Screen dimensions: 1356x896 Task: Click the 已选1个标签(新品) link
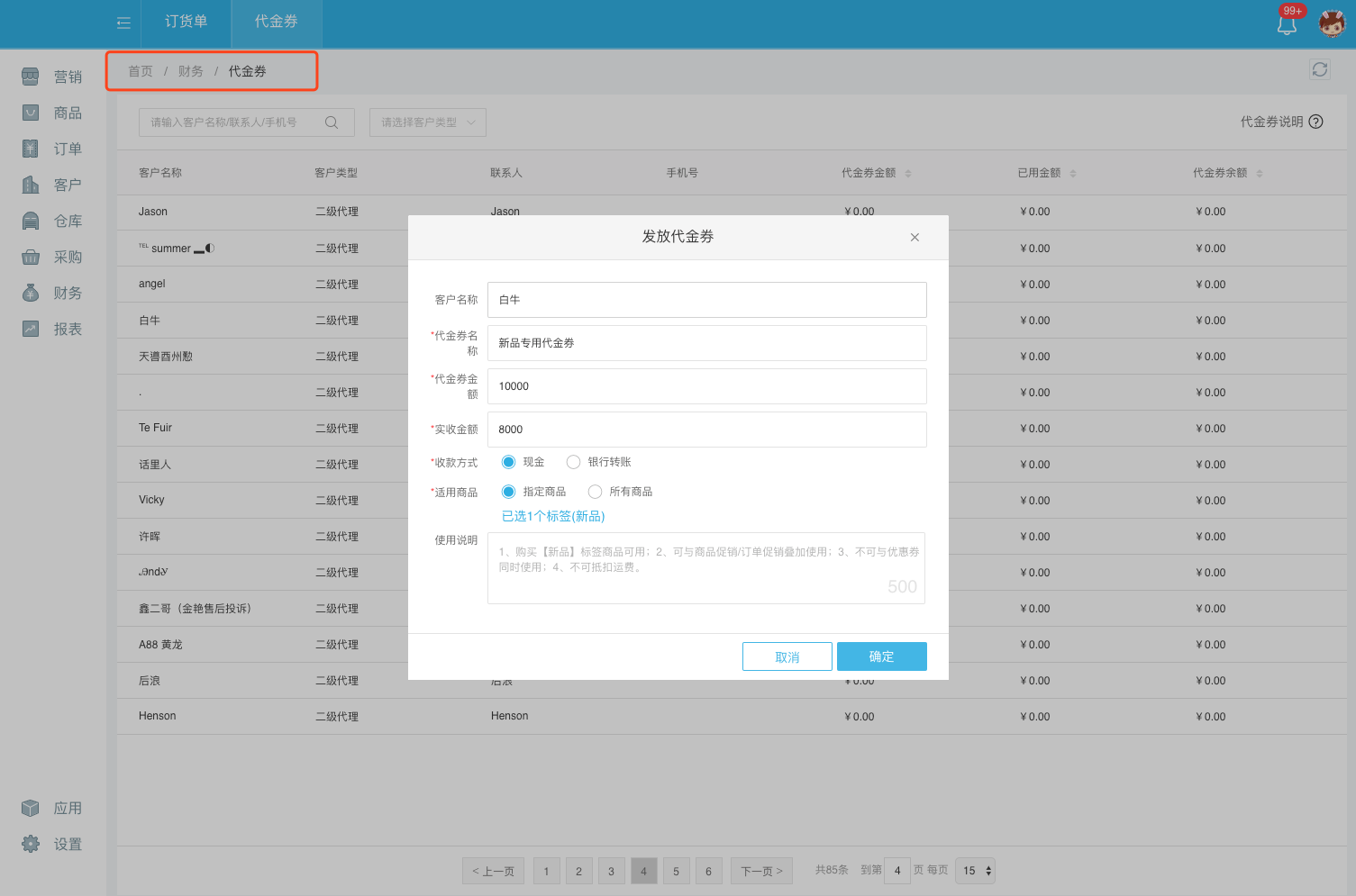point(553,516)
